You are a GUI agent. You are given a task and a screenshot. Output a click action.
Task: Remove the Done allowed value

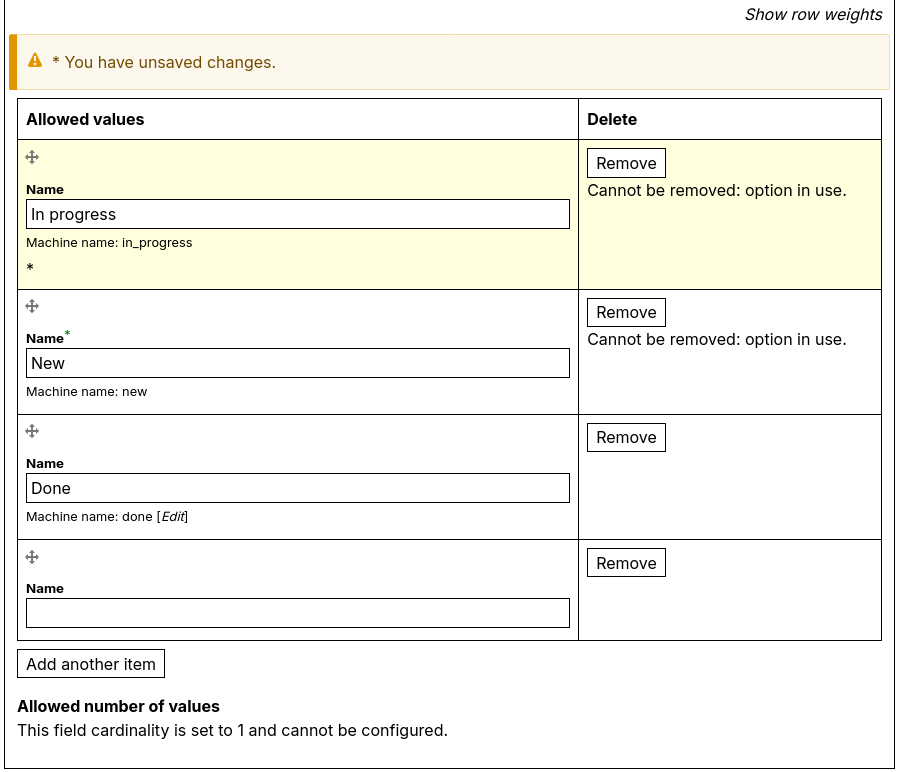[x=625, y=437]
